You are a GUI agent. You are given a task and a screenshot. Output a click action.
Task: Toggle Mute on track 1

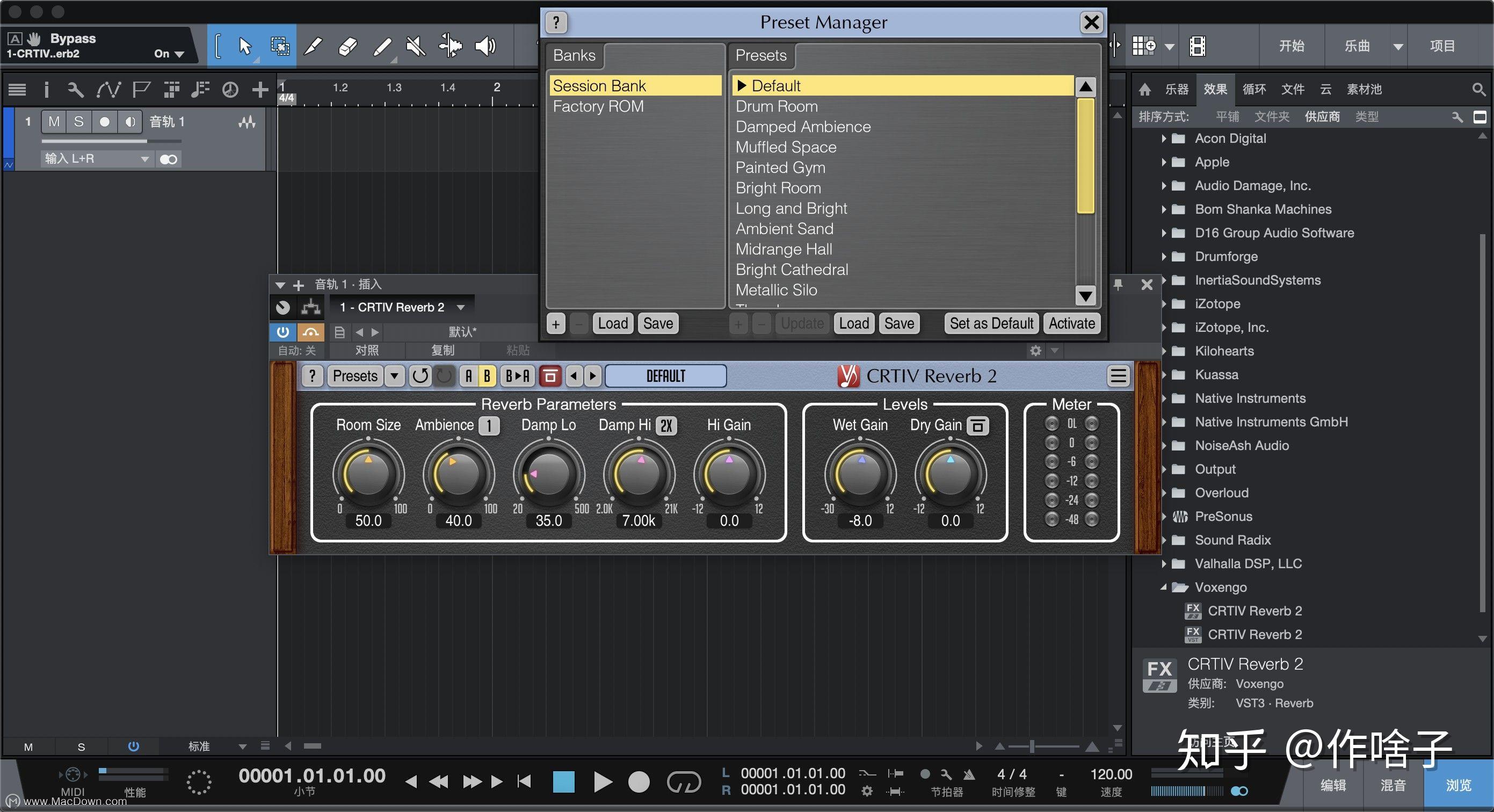(x=54, y=122)
